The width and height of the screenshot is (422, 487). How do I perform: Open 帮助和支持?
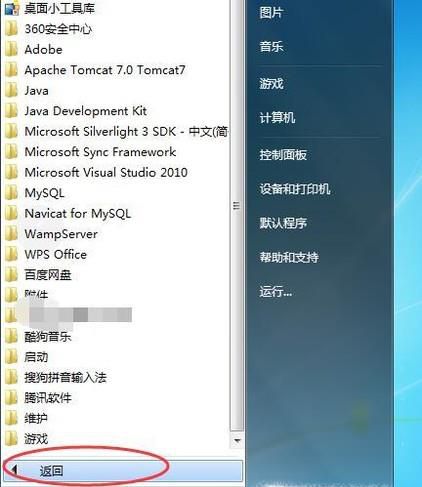[289, 257]
